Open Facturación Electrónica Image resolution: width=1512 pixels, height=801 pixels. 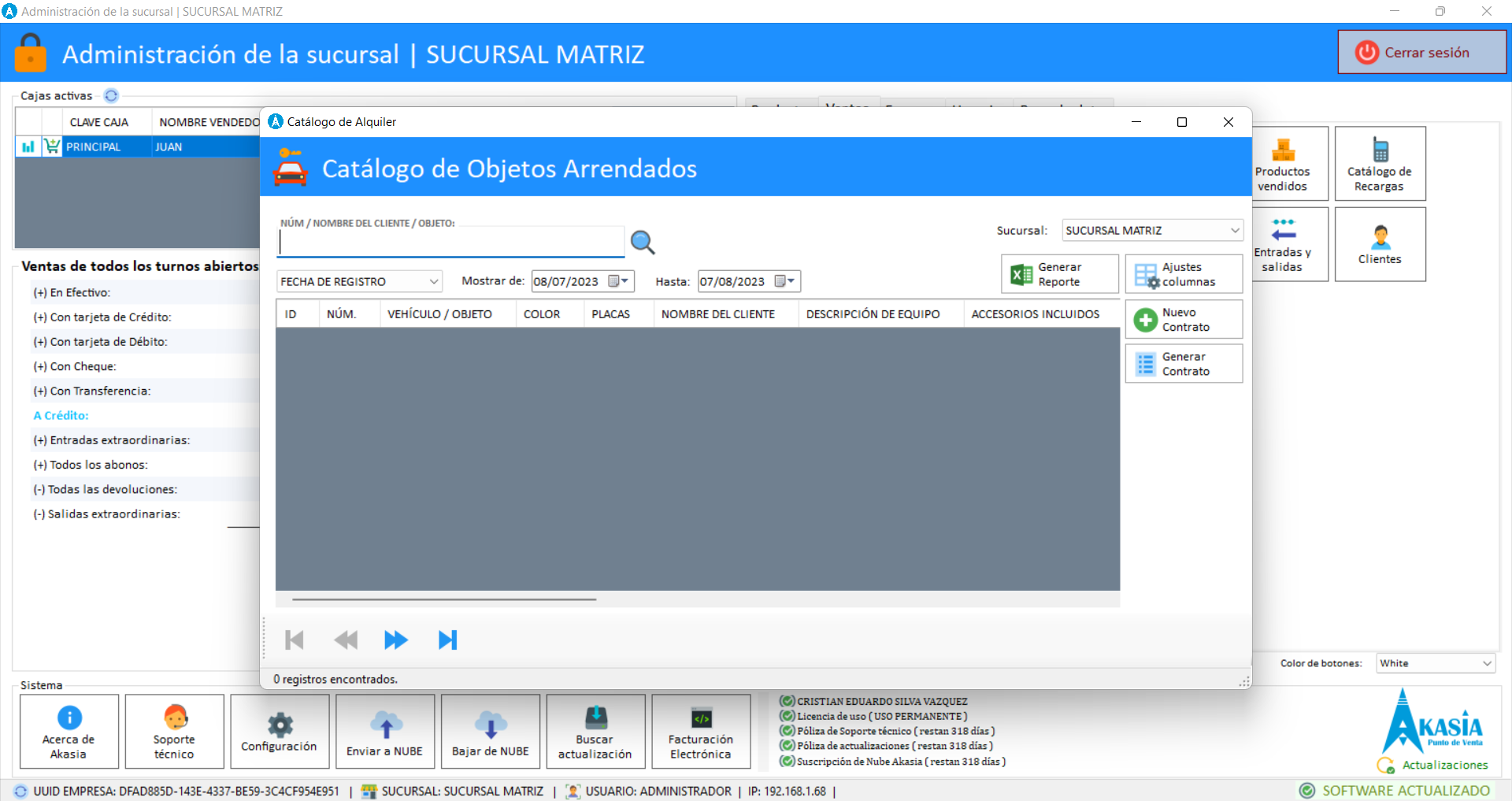pos(700,732)
